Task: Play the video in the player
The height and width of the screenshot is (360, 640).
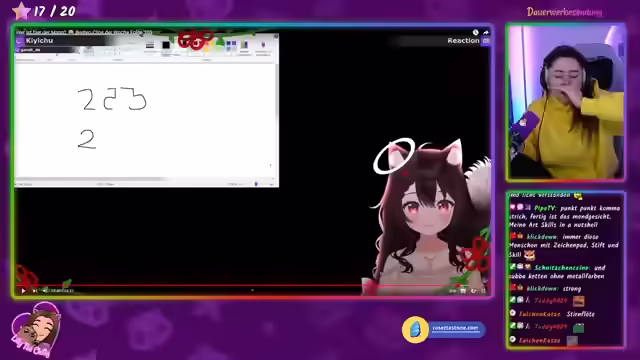Action: click(x=23, y=291)
